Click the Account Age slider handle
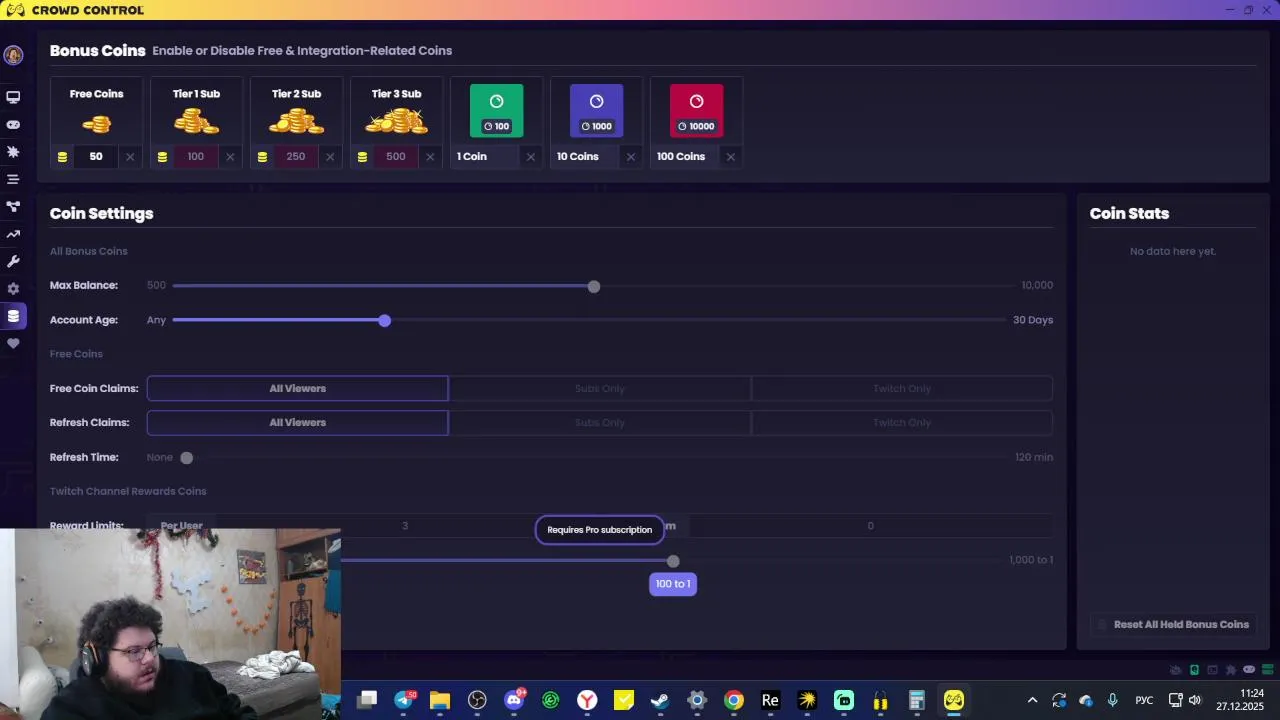This screenshot has width=1280, height=720. [385, 321]
